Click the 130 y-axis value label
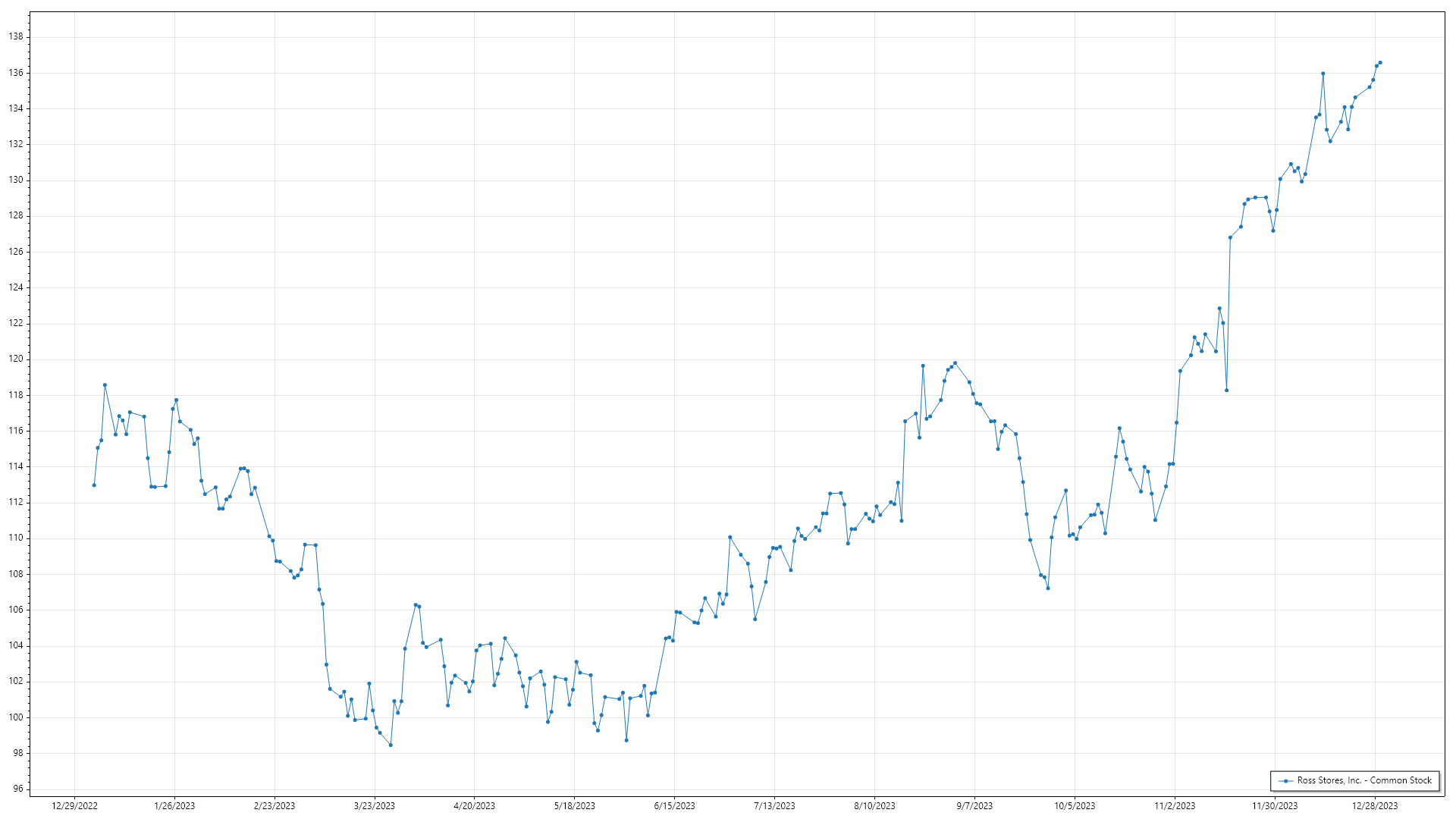 pos(16,180)
